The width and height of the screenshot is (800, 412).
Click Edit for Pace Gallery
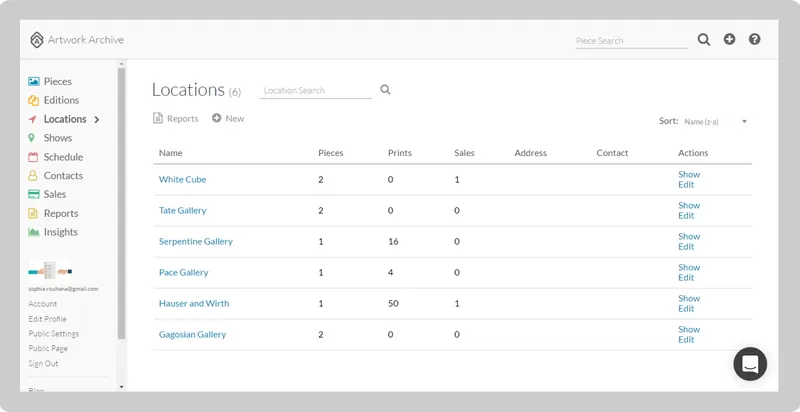(x=686, y=278)
